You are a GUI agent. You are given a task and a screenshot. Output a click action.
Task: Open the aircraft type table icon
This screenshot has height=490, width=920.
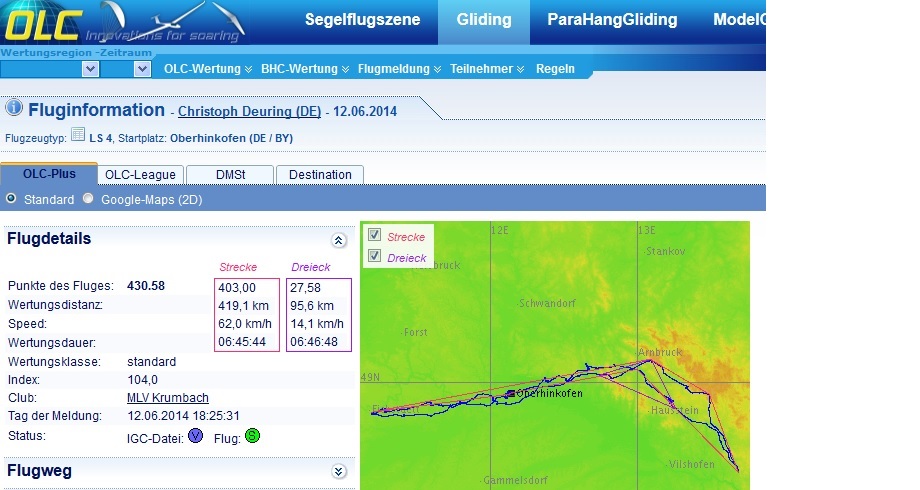[x=78, y=135]
